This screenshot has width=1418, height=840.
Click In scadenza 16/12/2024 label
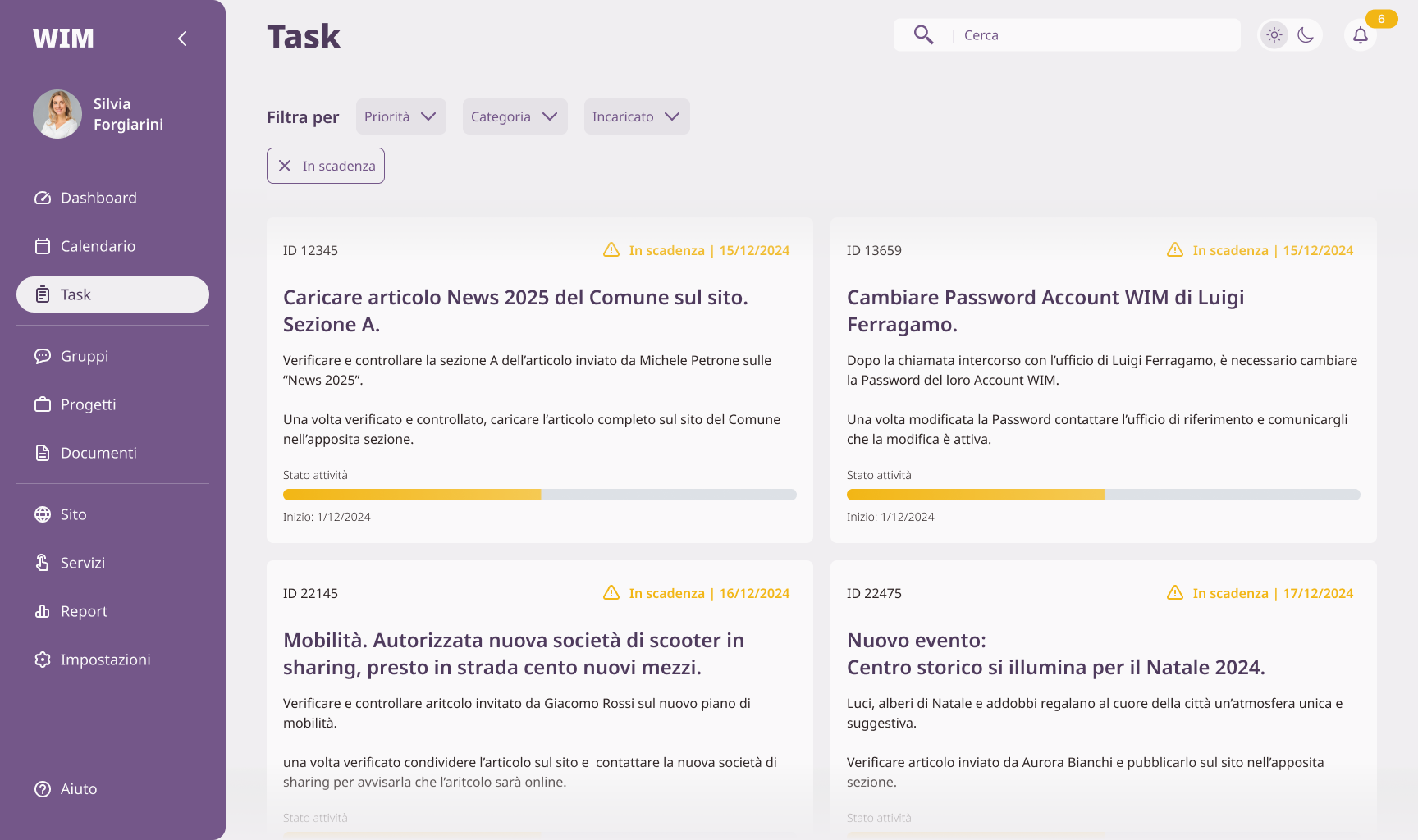tap(709, 593)
